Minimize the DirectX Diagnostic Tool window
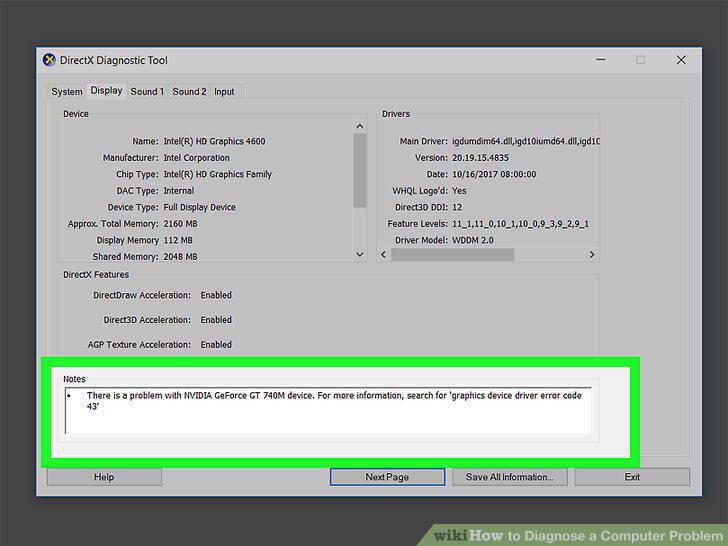Image resolution: width=728 pixels, height=546 pixels. click(x=601, y=60)
